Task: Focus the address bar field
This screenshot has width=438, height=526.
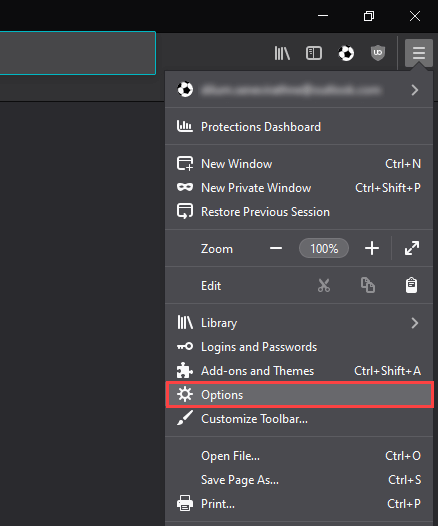Action: (78, 53)
